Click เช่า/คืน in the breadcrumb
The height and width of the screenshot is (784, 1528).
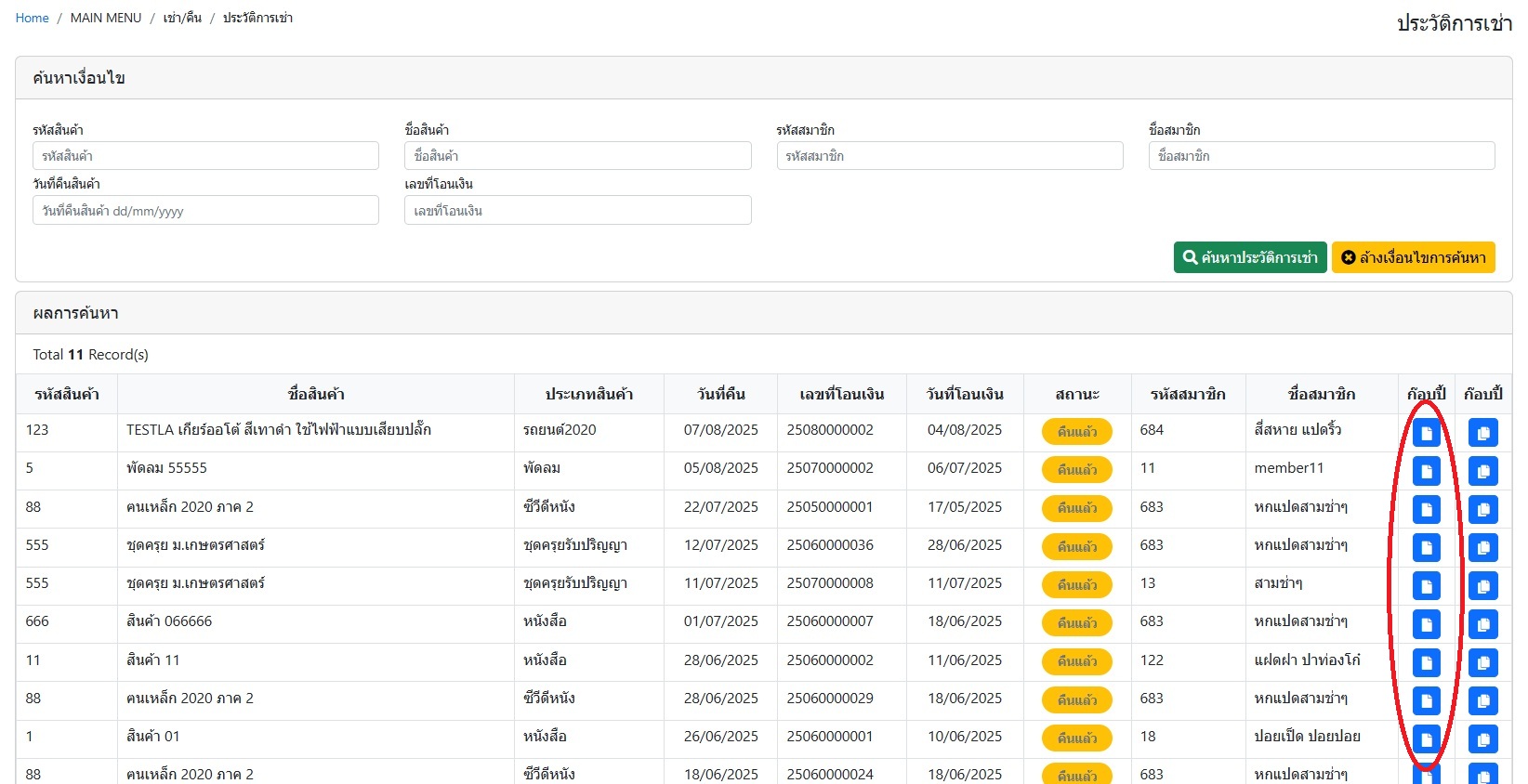pos(182,18)
